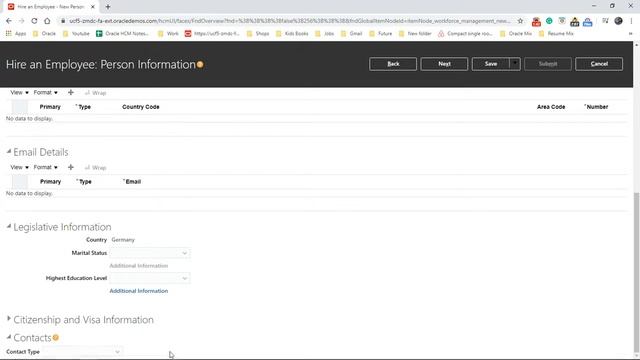Open the Oracle bookmark folder

pos(44,33)
